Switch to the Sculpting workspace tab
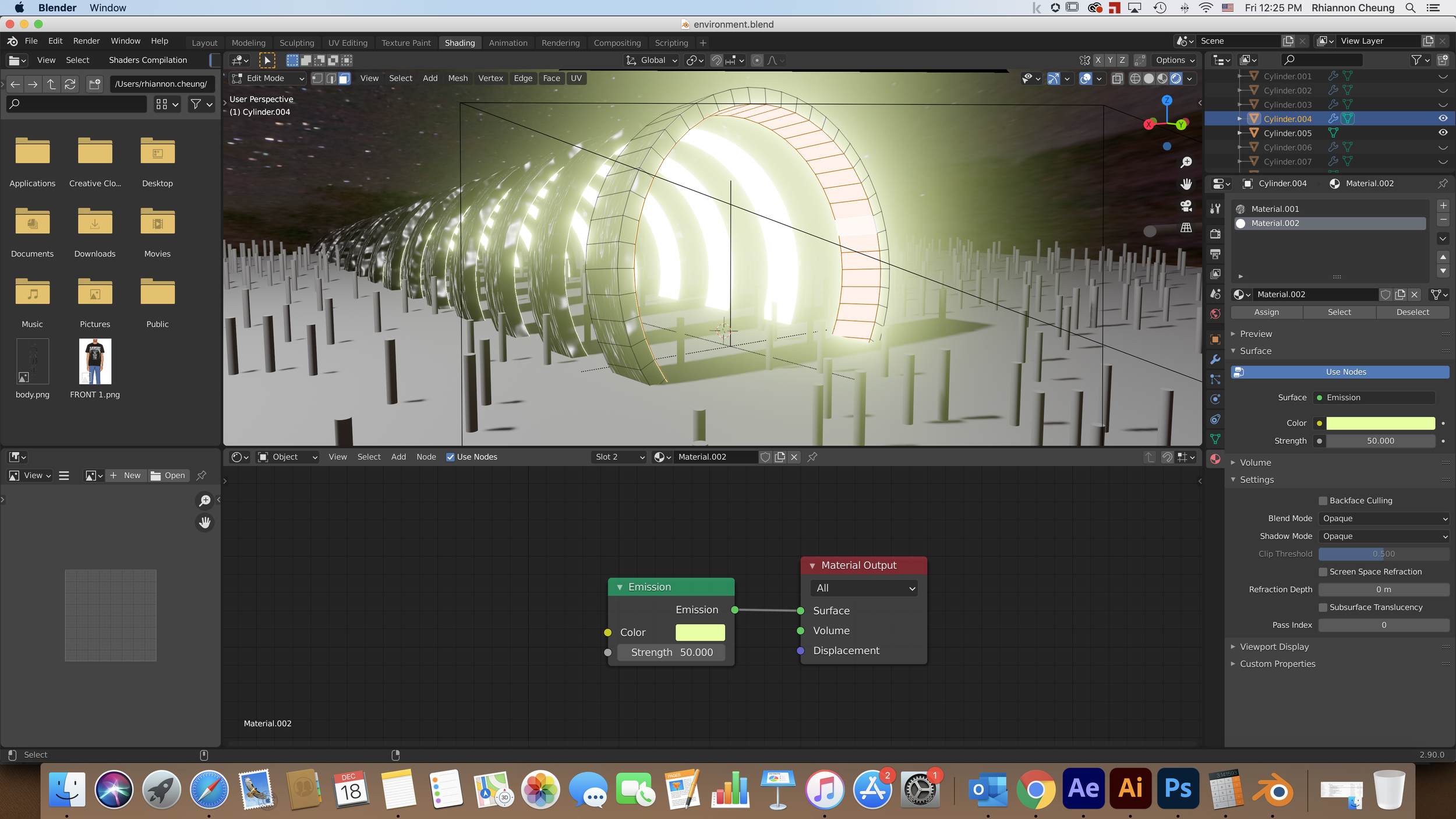This screenshot has height=819, width=1456. 296,43
